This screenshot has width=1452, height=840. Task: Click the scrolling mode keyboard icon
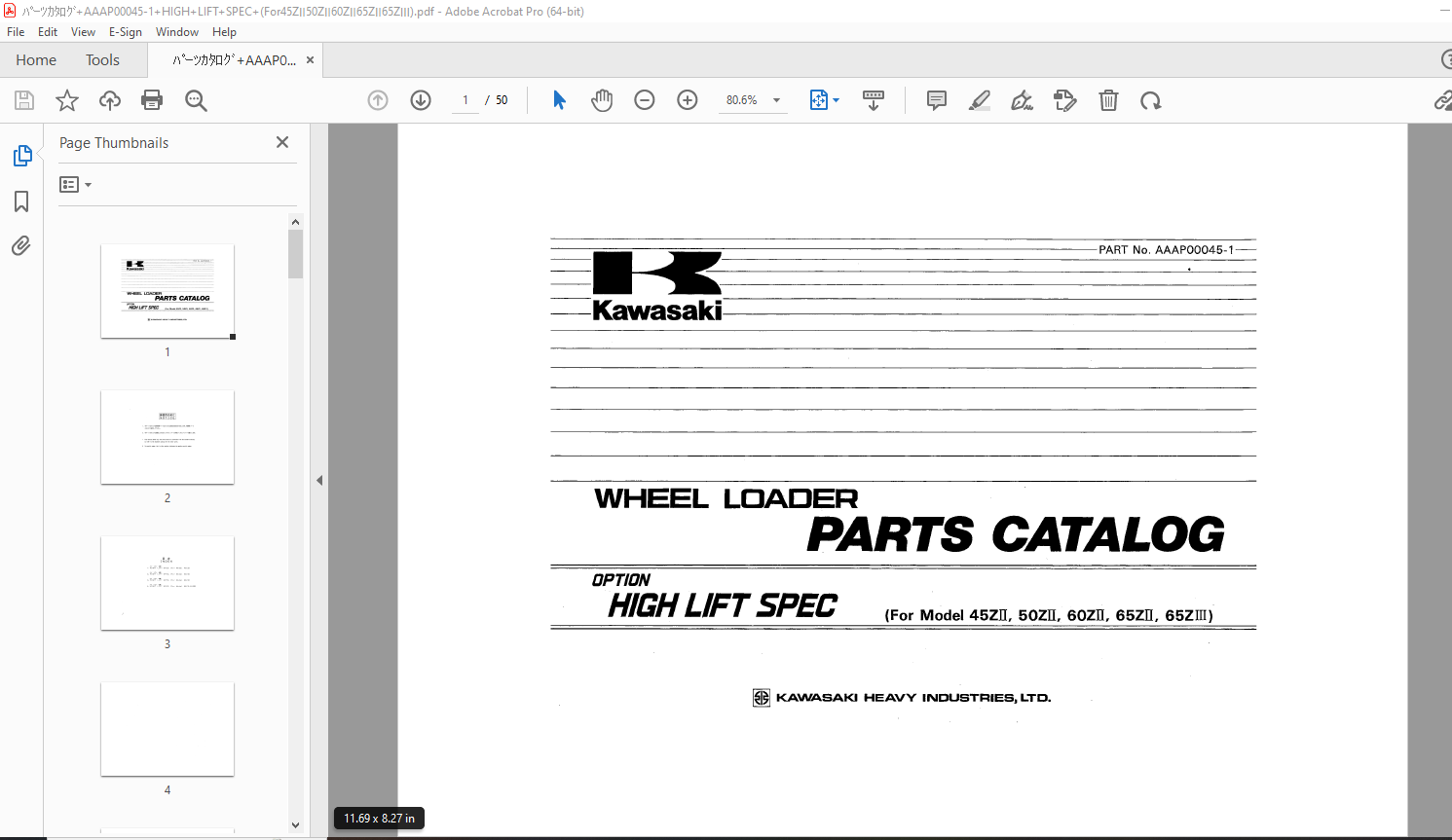click(874, 100)
